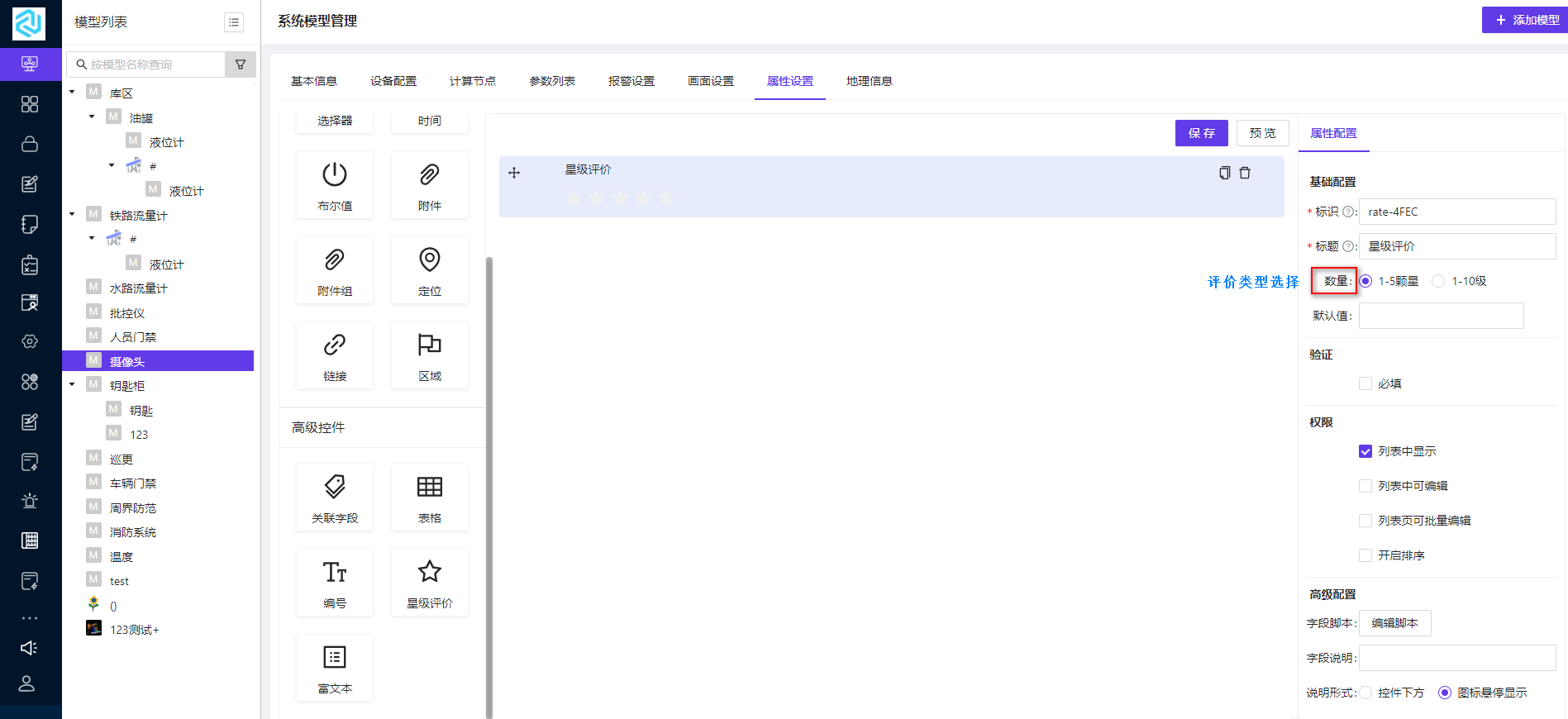The width and height of the screenshot is (1568, 719).
Task: Switch to 计算节点 tab
Action: [x=473, y=81]
